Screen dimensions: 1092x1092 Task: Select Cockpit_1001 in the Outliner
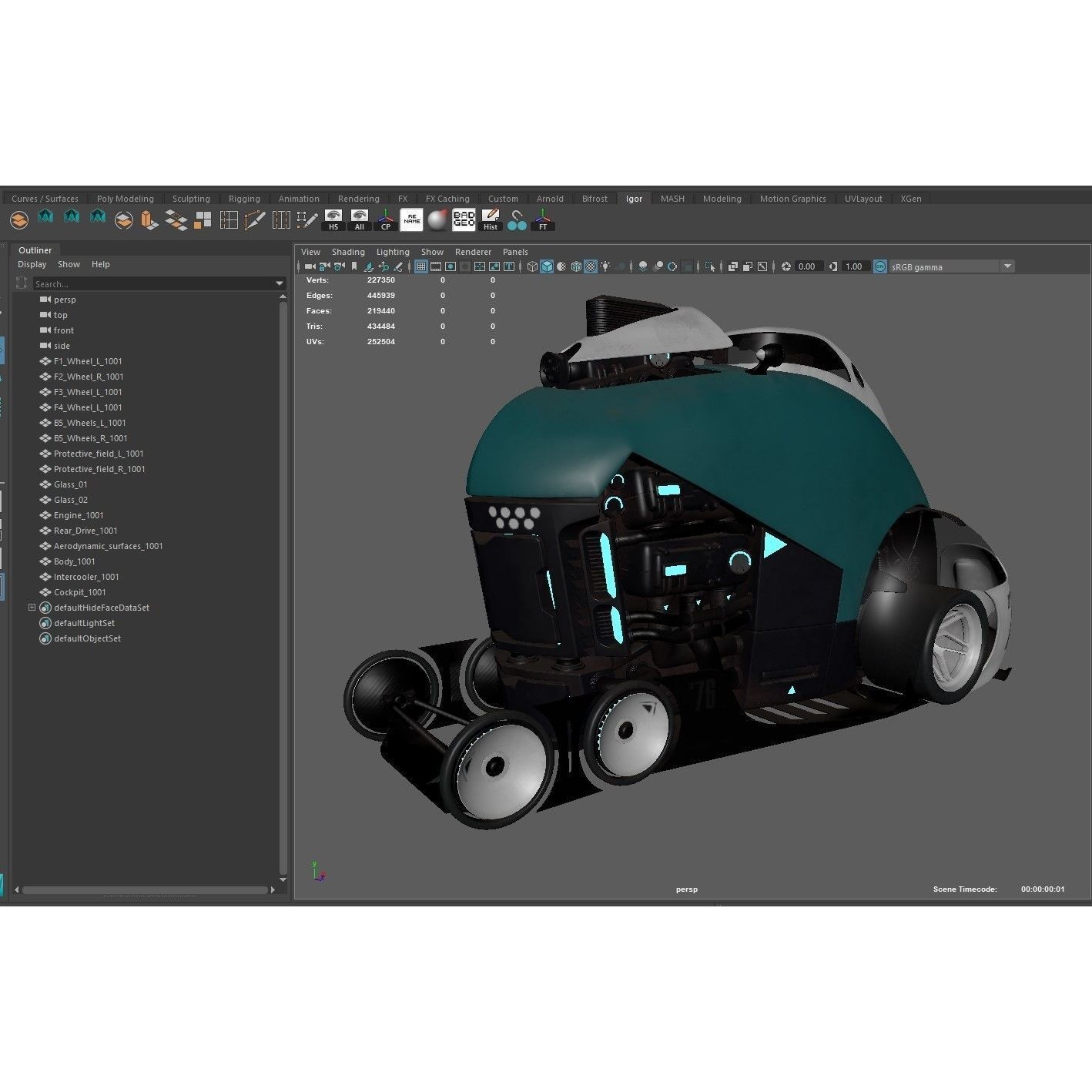pos(79,592)
